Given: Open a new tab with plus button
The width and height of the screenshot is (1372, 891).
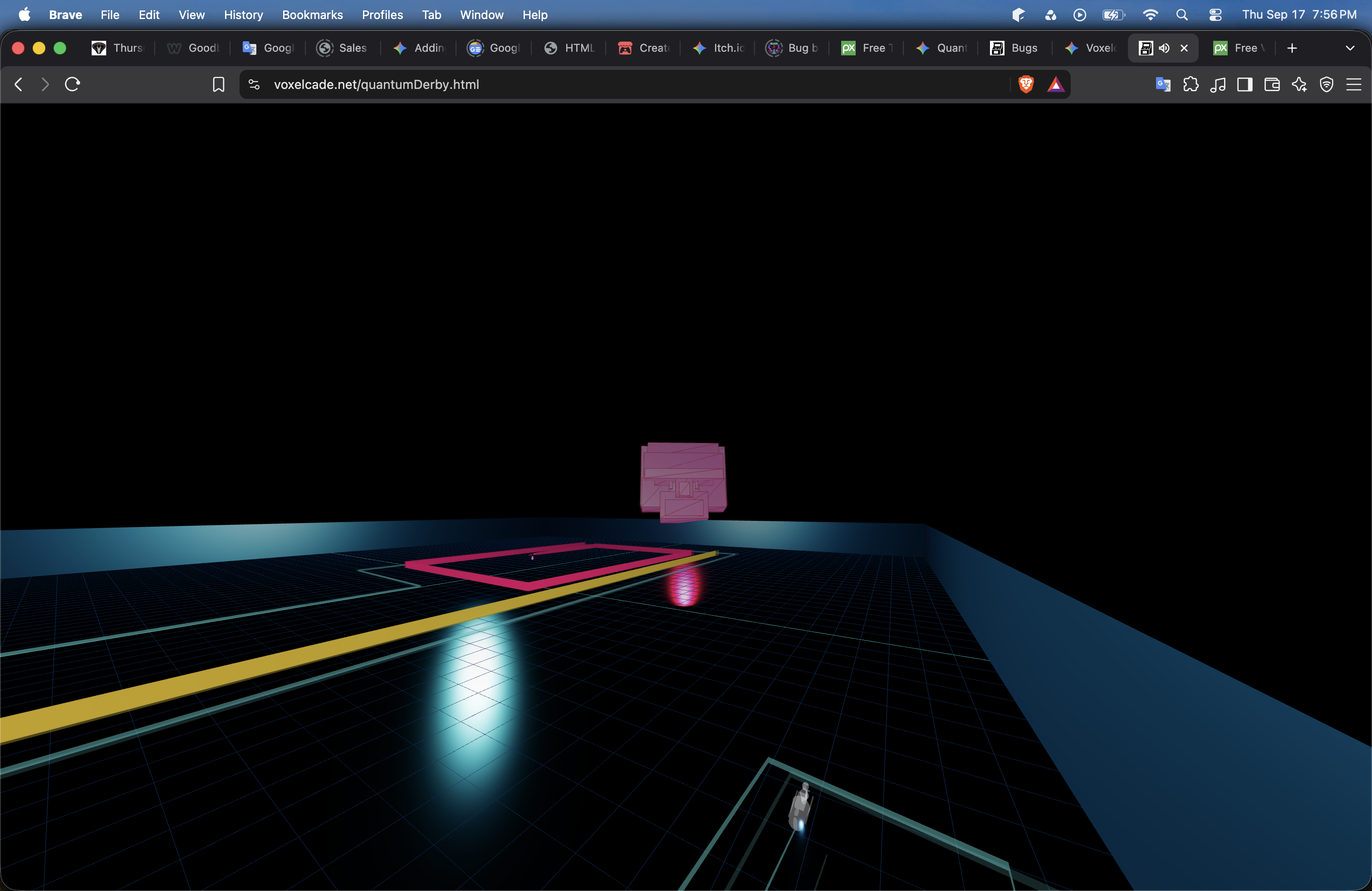Looking at the screenshot, I should click(x=1292, y=48).
